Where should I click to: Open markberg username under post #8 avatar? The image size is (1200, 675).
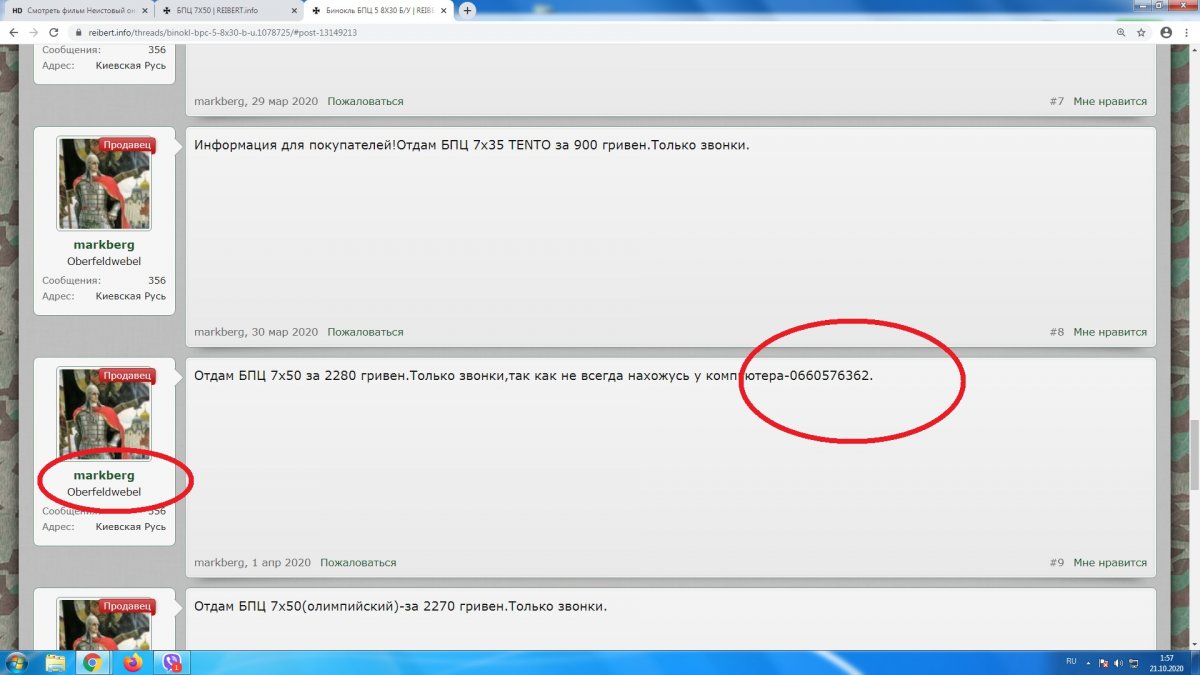point(104,245)
